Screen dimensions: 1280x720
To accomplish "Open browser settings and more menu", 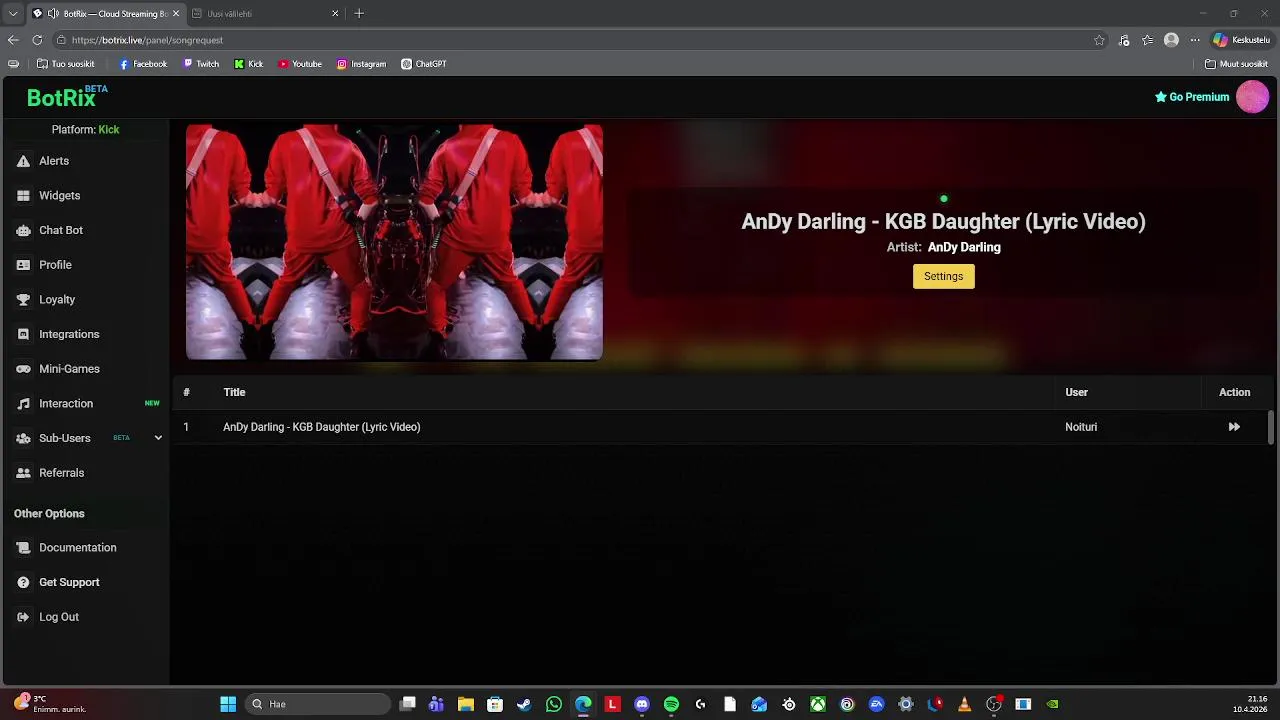I will (1195, 40).
